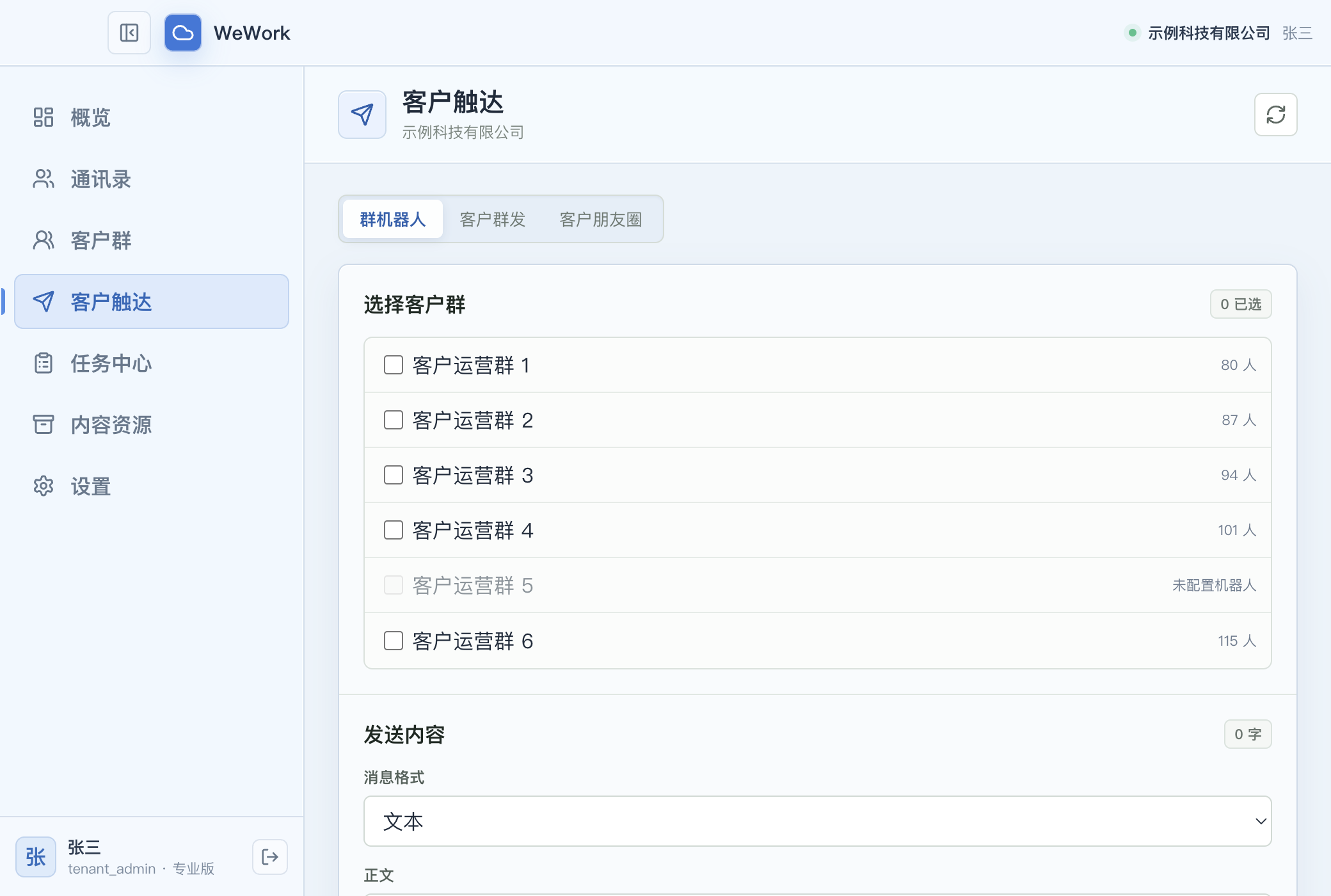
Task: Click the WeWork brand name
Action: pyautogui.click(x=252, y=33)
